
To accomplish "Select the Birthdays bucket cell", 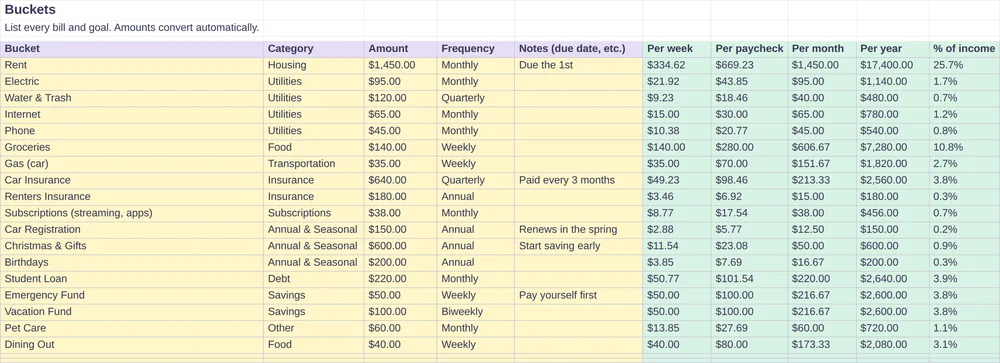I will pos(131,262).
